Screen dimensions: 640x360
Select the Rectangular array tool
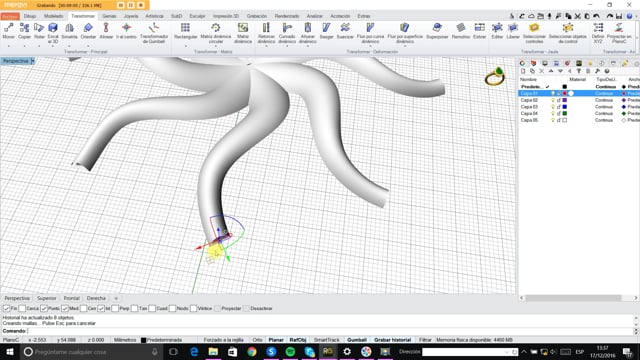(185, 31)
